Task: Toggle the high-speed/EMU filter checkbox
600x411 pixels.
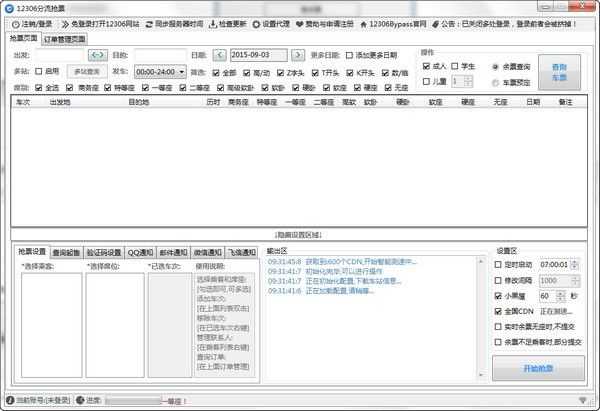Action: 246,73
